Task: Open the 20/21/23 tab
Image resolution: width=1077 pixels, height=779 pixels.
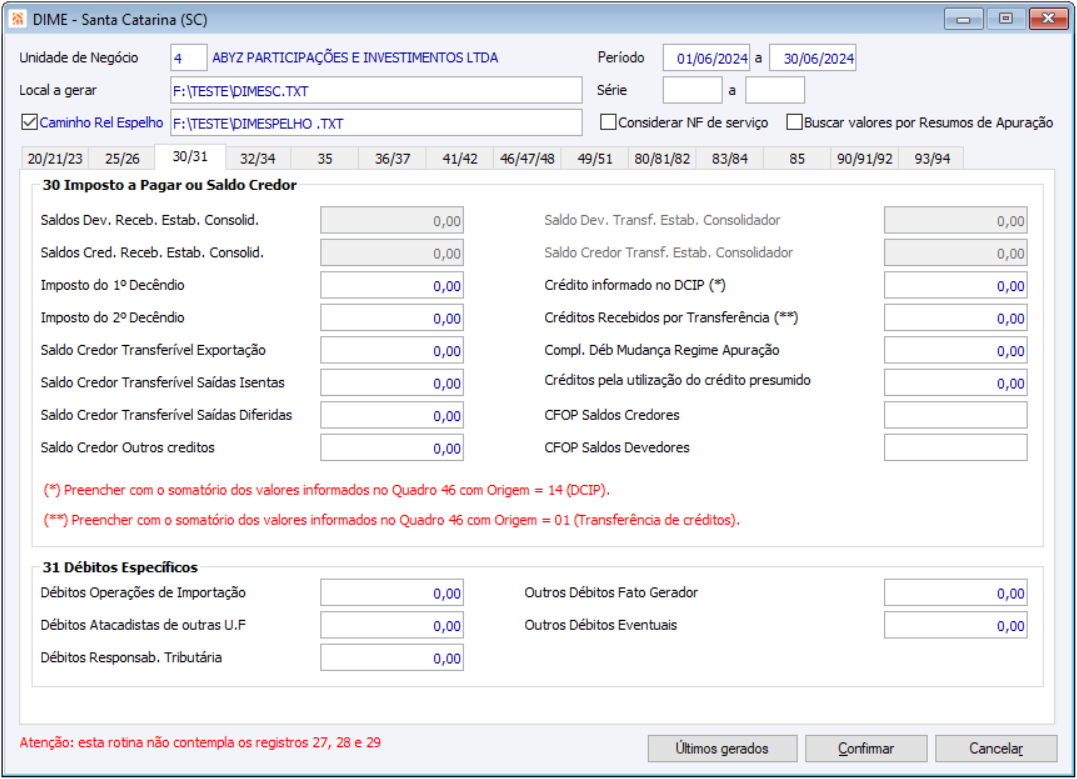Action: pyautogui.click(x=55, y=159)
